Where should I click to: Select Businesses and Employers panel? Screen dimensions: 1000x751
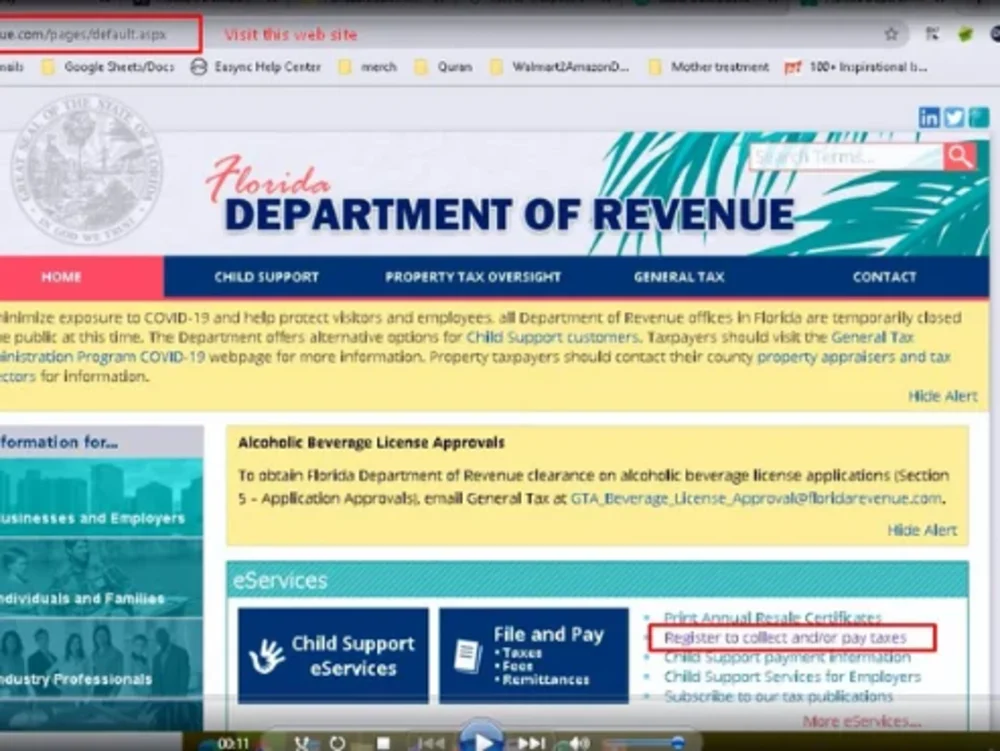pyautogui.click(x=101, y=499)
